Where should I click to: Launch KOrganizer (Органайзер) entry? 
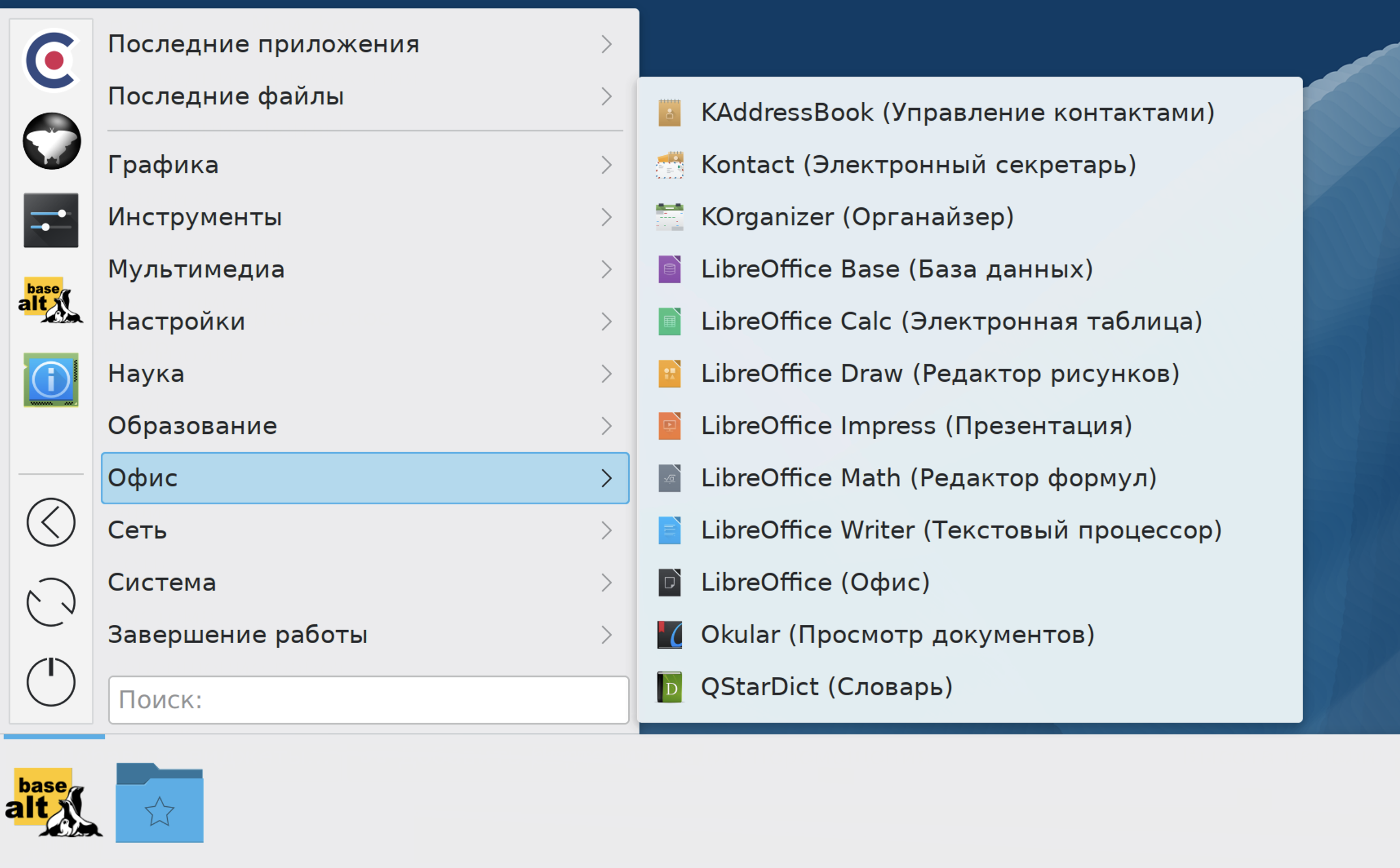(x=970, y=217)
